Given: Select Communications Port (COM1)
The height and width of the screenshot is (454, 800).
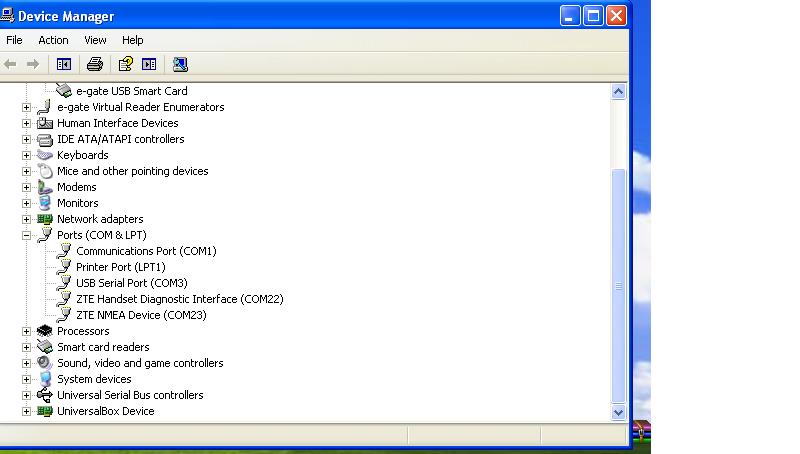Looking at the screenshot, I should (x=146, y=251).
